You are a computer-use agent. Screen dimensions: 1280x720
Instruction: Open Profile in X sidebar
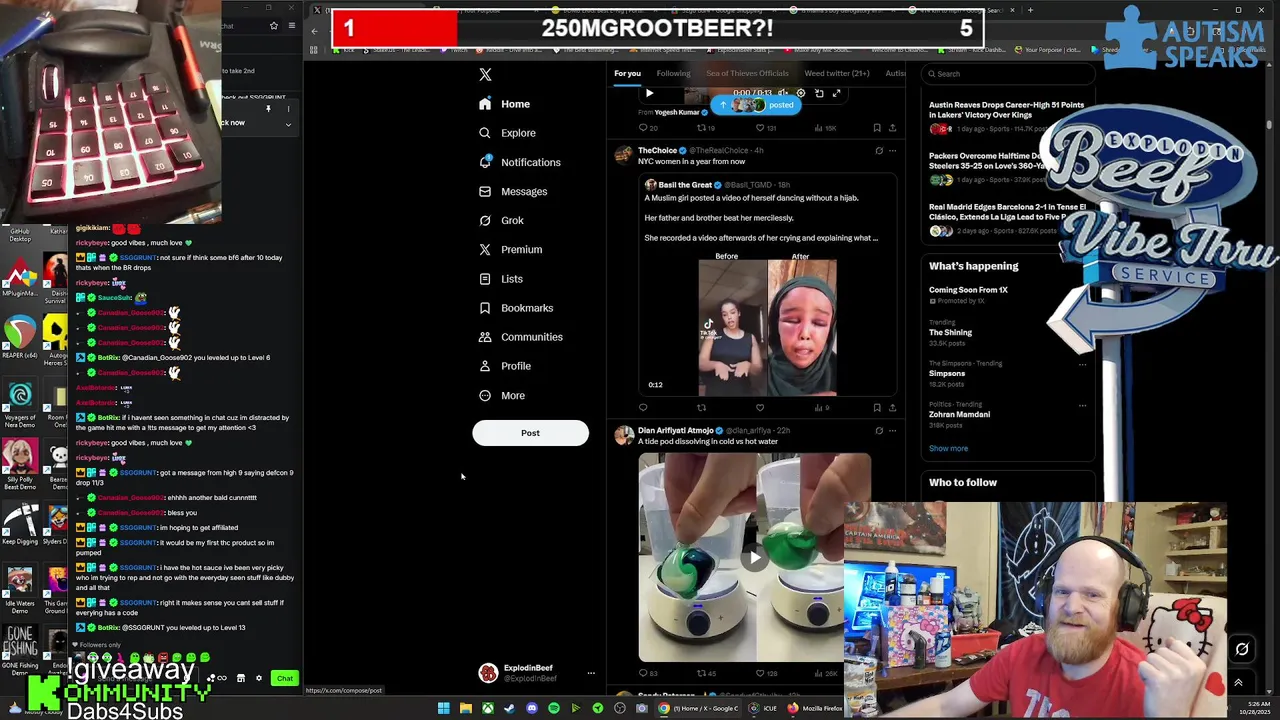(504, 366)
